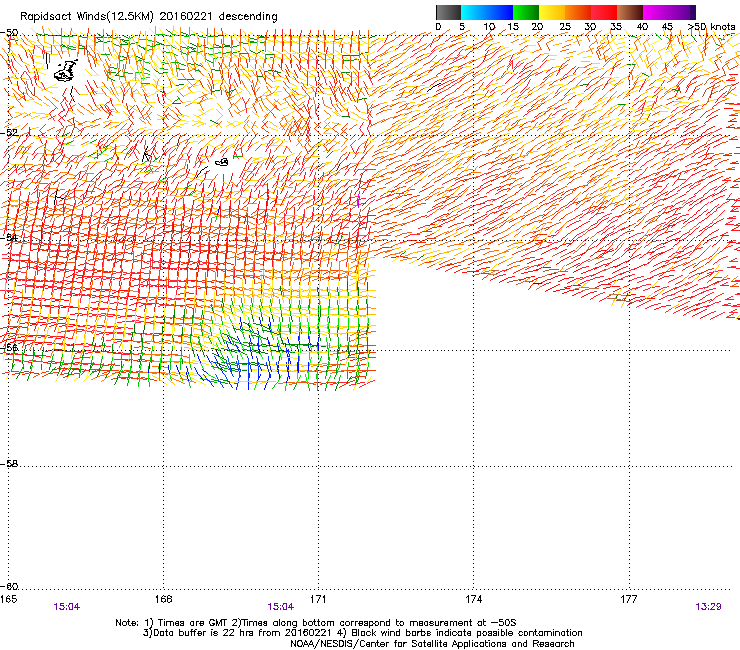Viewport: 740px width, 650px height.
Task: Select the blue 5-15 knots legend segment
Action: (487, 12)
